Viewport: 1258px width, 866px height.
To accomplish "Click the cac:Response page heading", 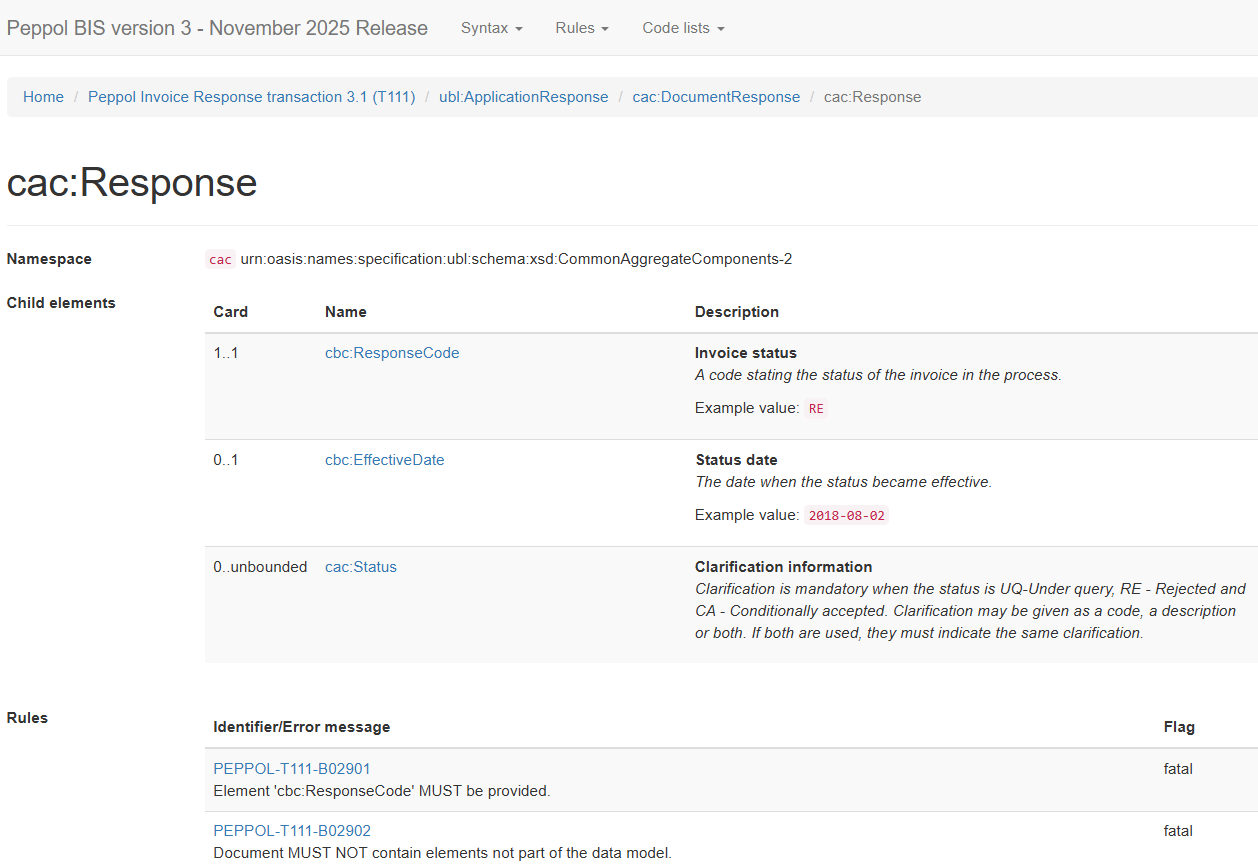I will (x=132, y=183).
